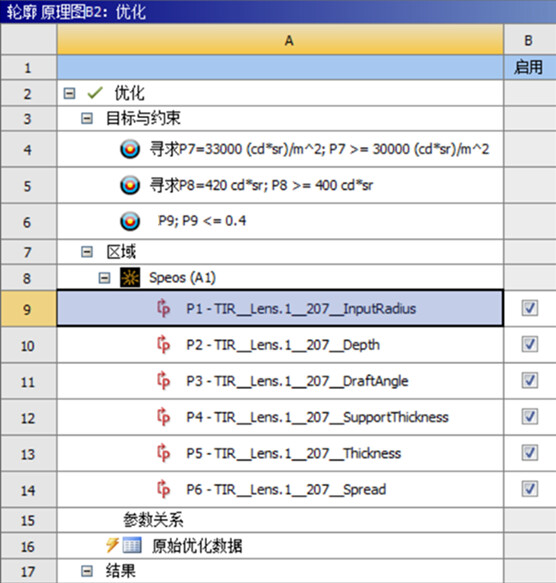Collapse the 目标与约束 node

click(x=87, y=119)
